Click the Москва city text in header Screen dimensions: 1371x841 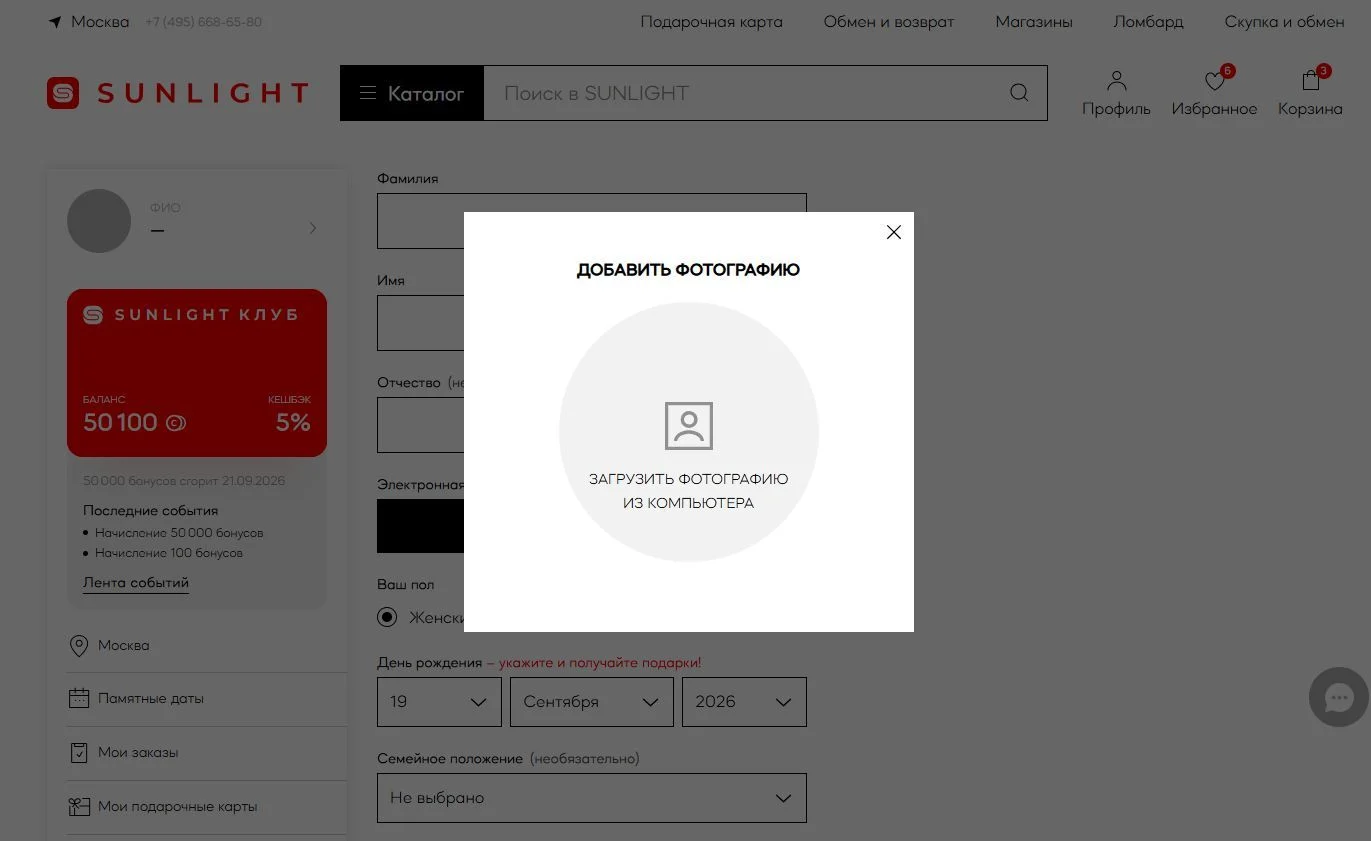(100, 22)
